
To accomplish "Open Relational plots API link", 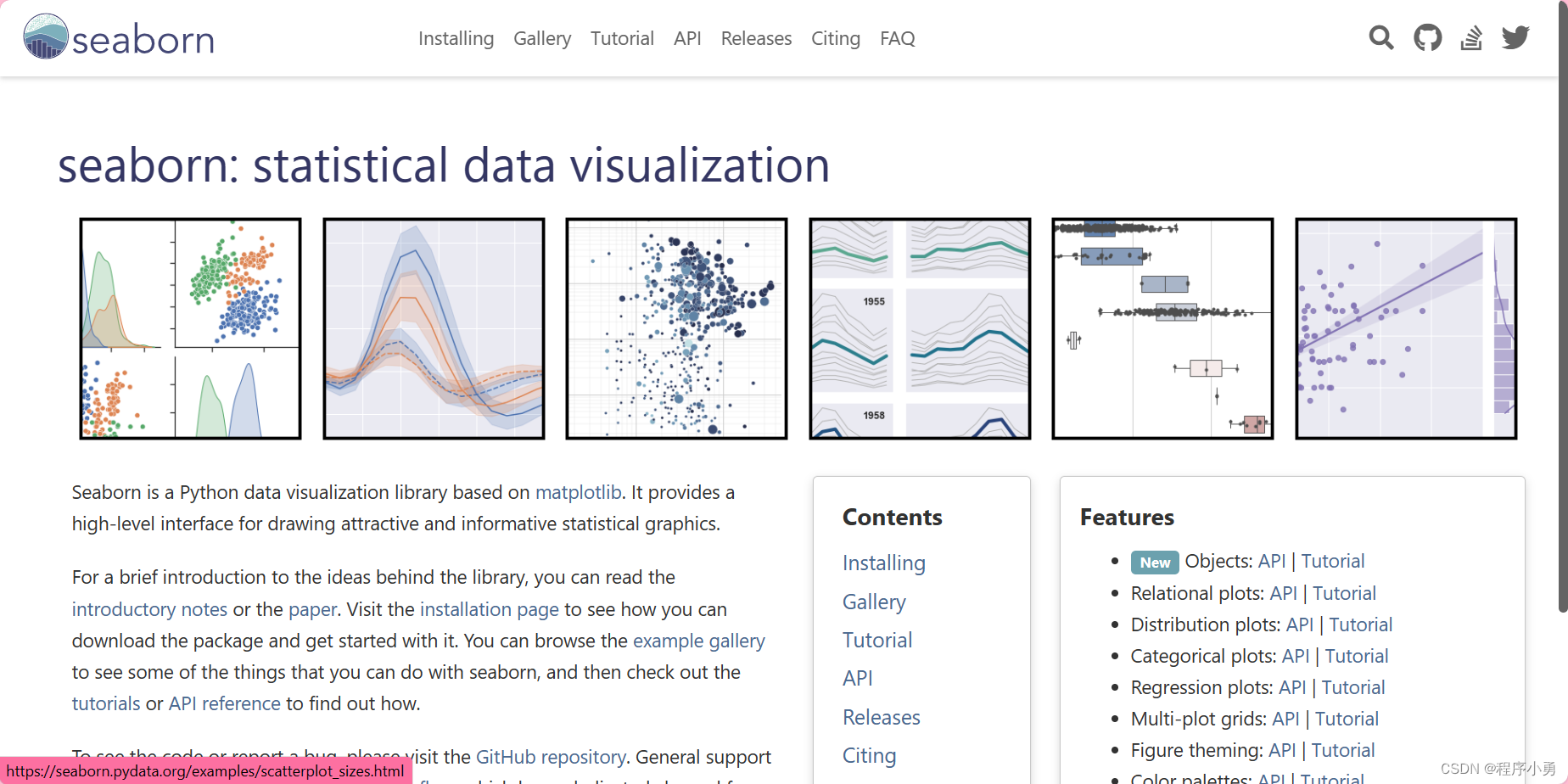I will click(1284, 593).
